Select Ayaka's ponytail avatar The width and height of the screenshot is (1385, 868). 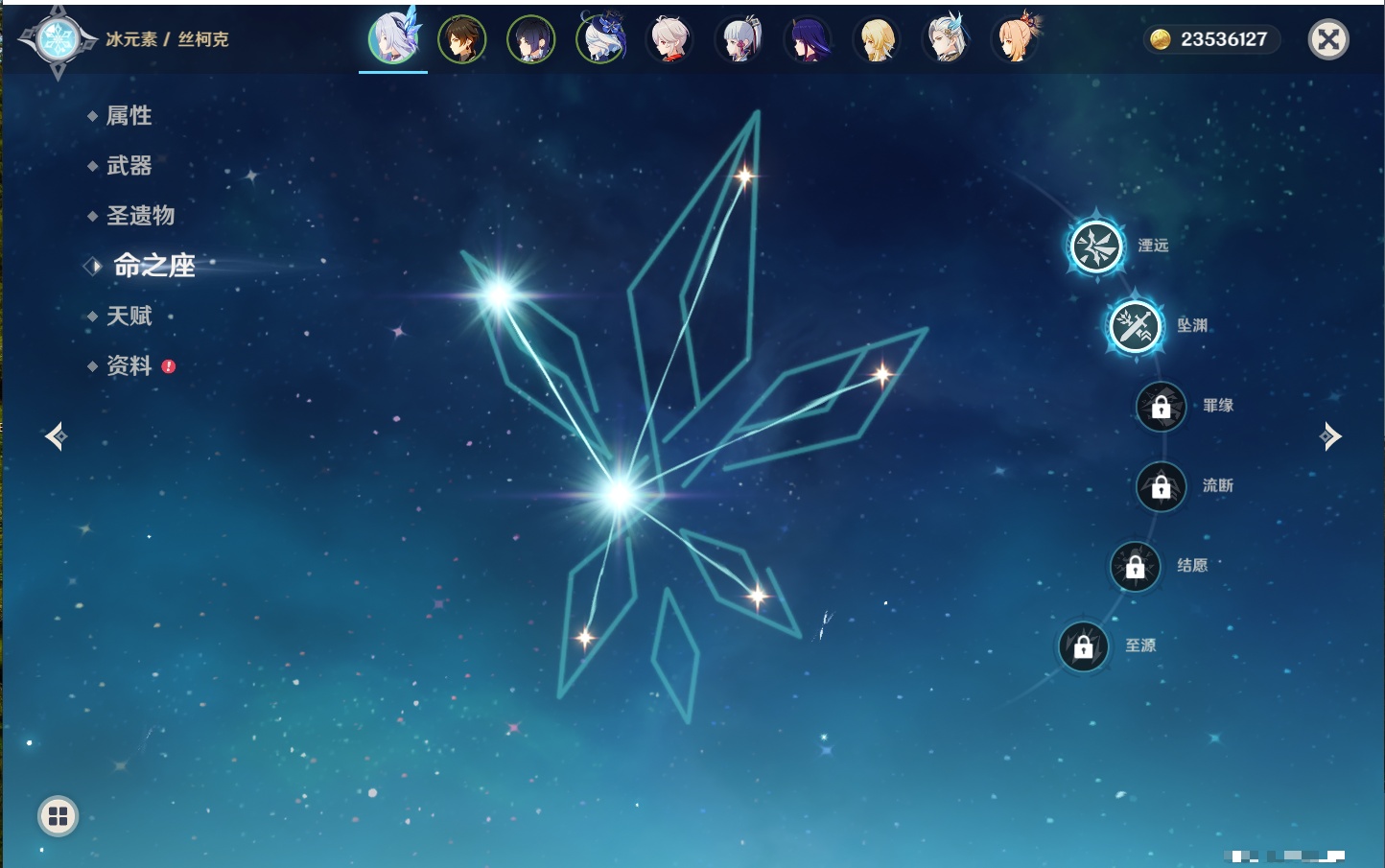point(739,39)
